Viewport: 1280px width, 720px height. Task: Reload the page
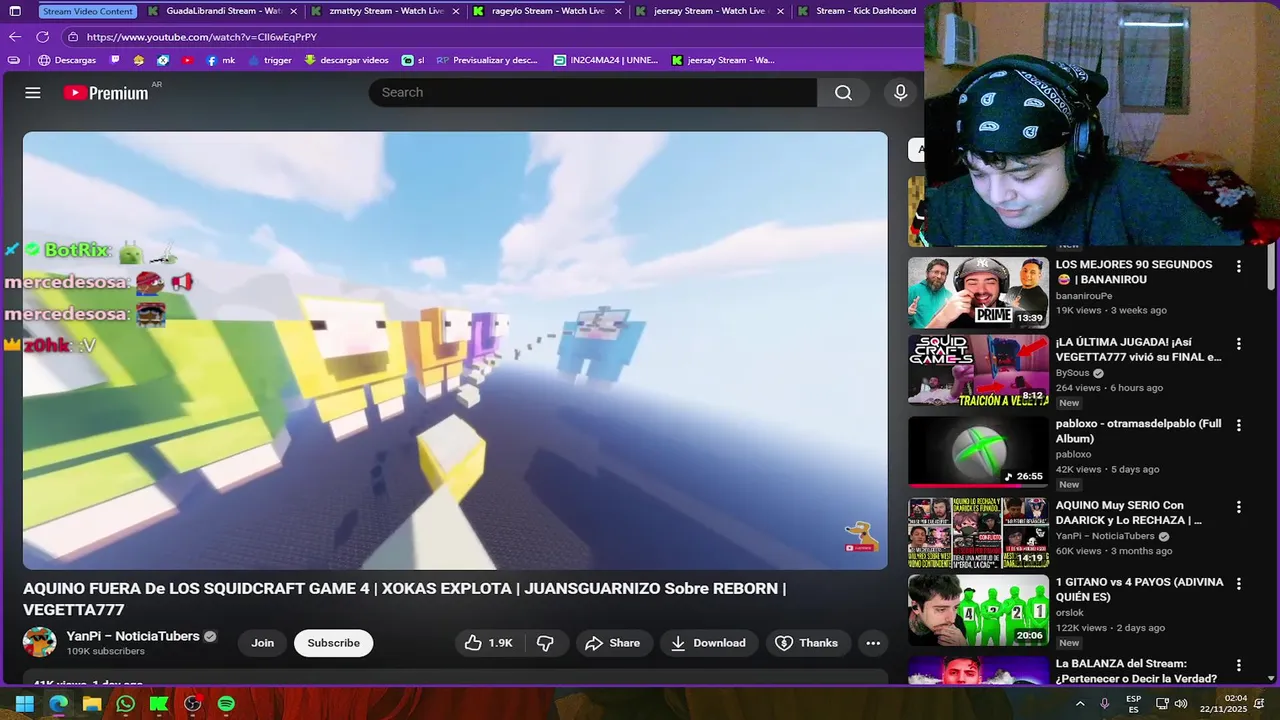point(42,37)
